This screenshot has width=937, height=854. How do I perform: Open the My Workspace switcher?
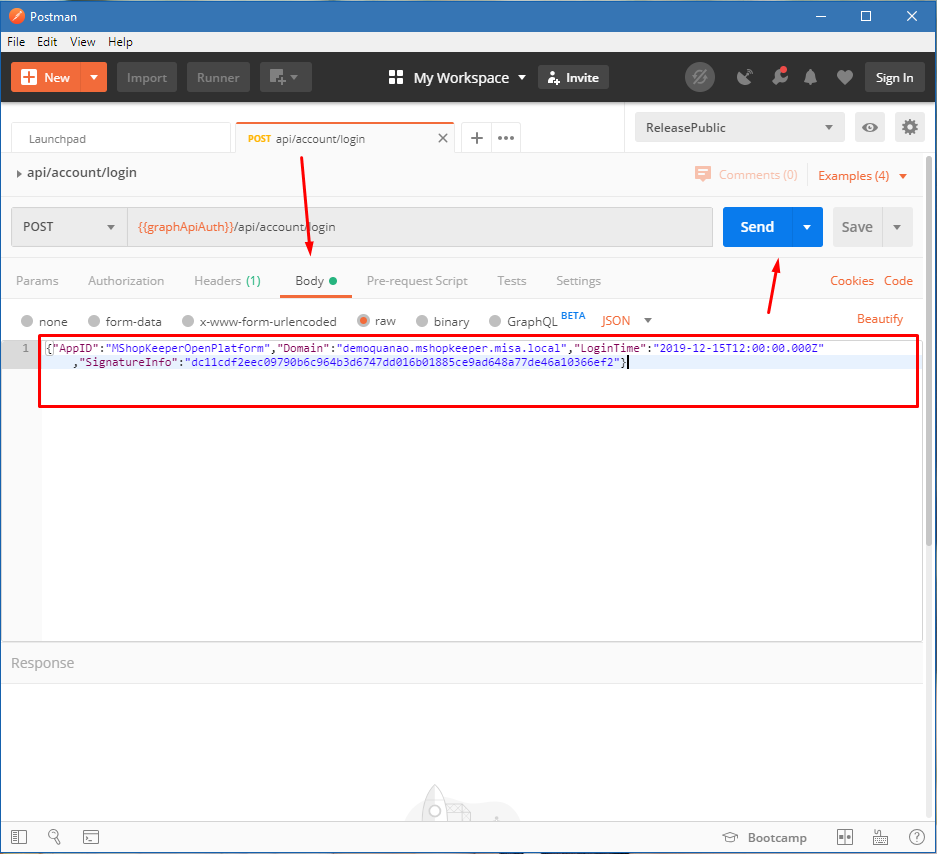(457, 78)
